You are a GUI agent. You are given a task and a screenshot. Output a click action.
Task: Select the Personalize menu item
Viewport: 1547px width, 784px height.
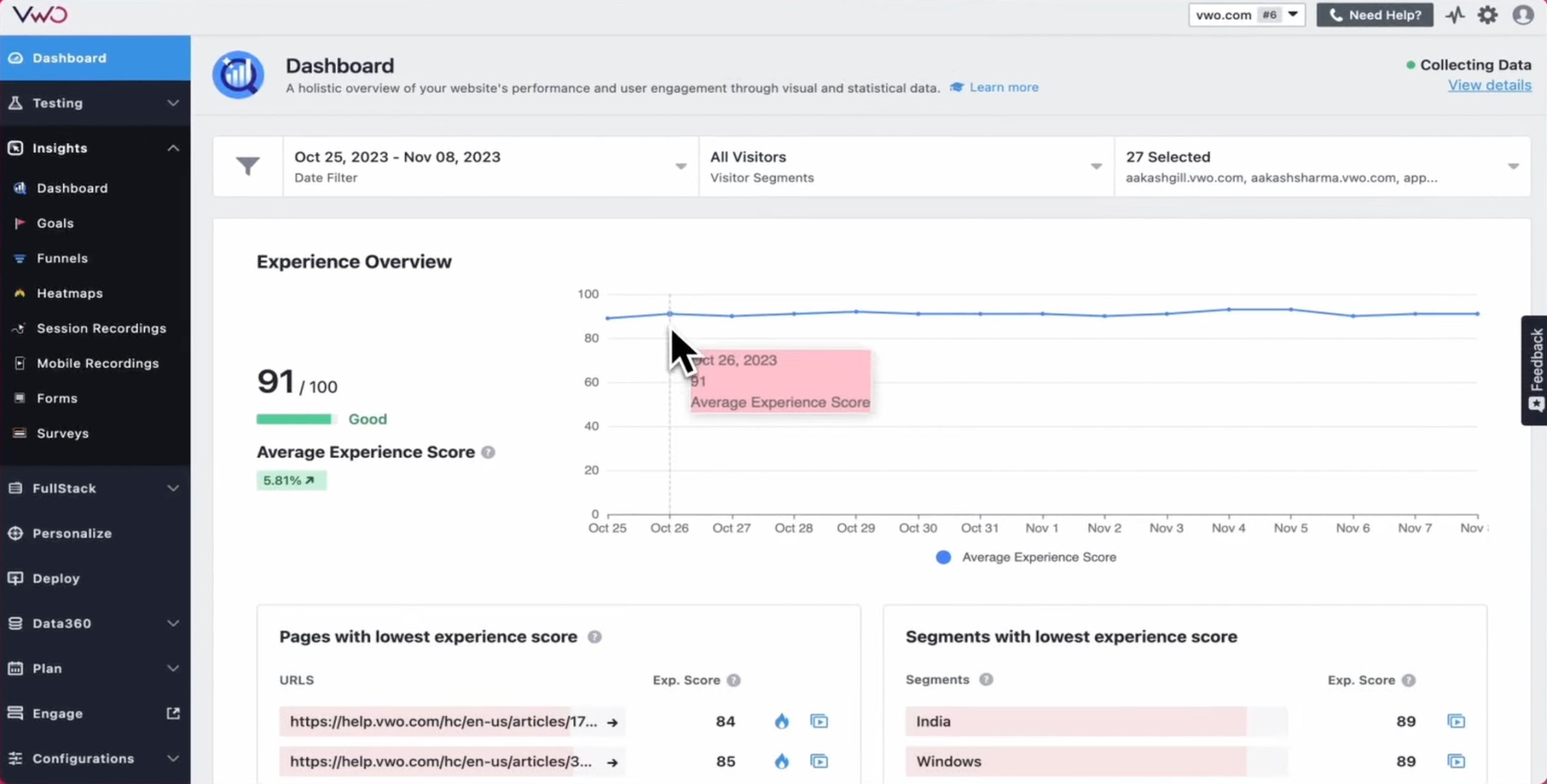coord(72,533)
